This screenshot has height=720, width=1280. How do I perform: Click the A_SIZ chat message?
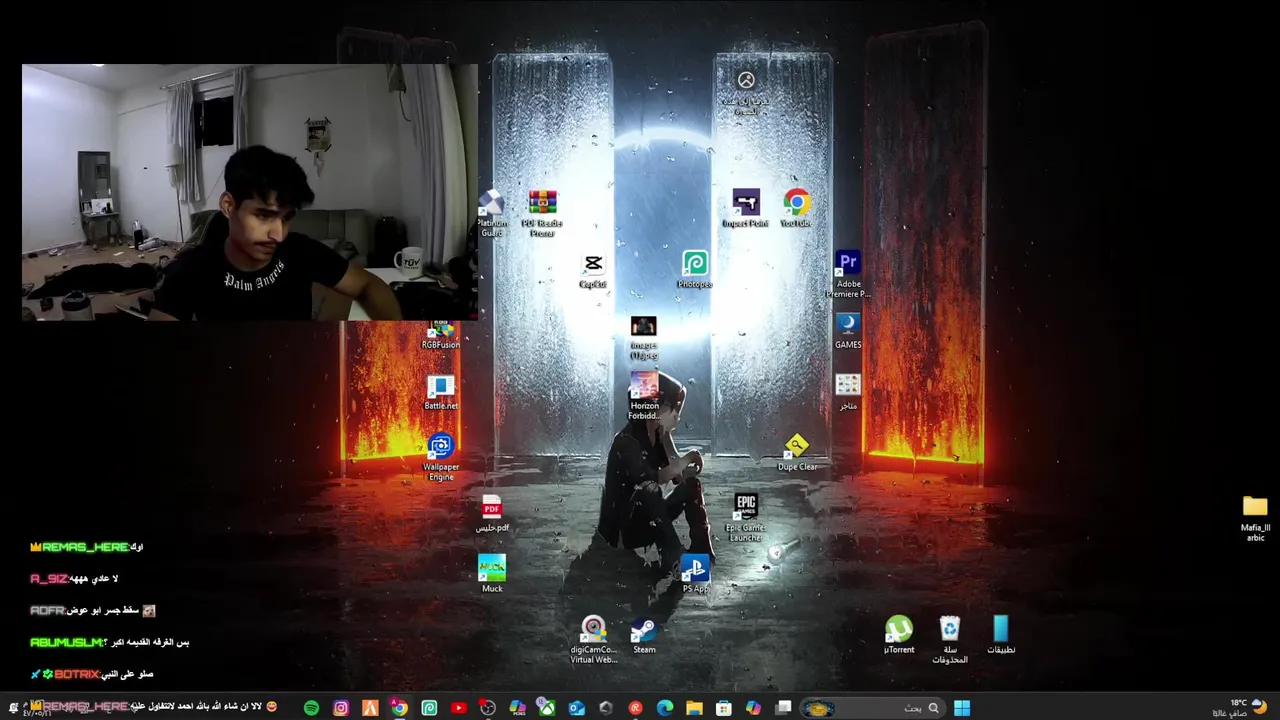[x=75, y=579]
